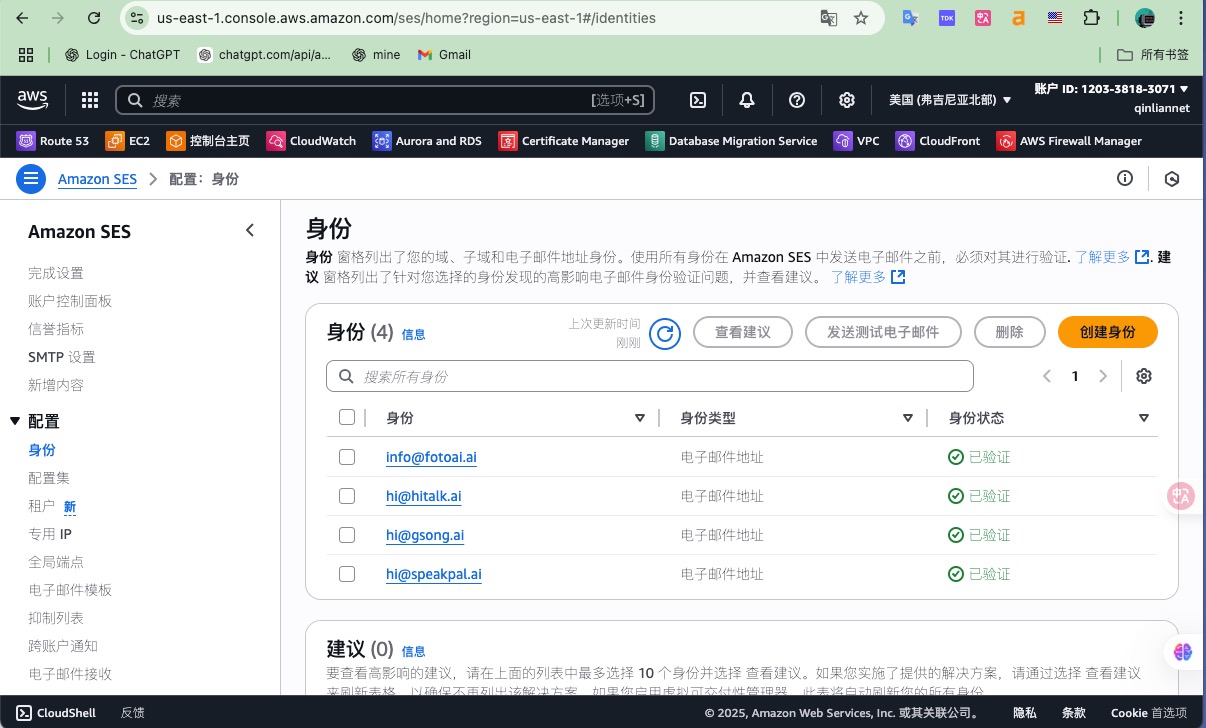Open the info@fotoai.ai identity link
Viewport: 1206px width, 728px height.
(431, 457)
